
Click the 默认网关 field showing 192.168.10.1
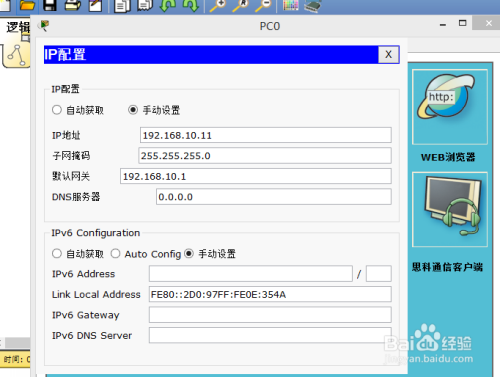(x=256, y=176)
